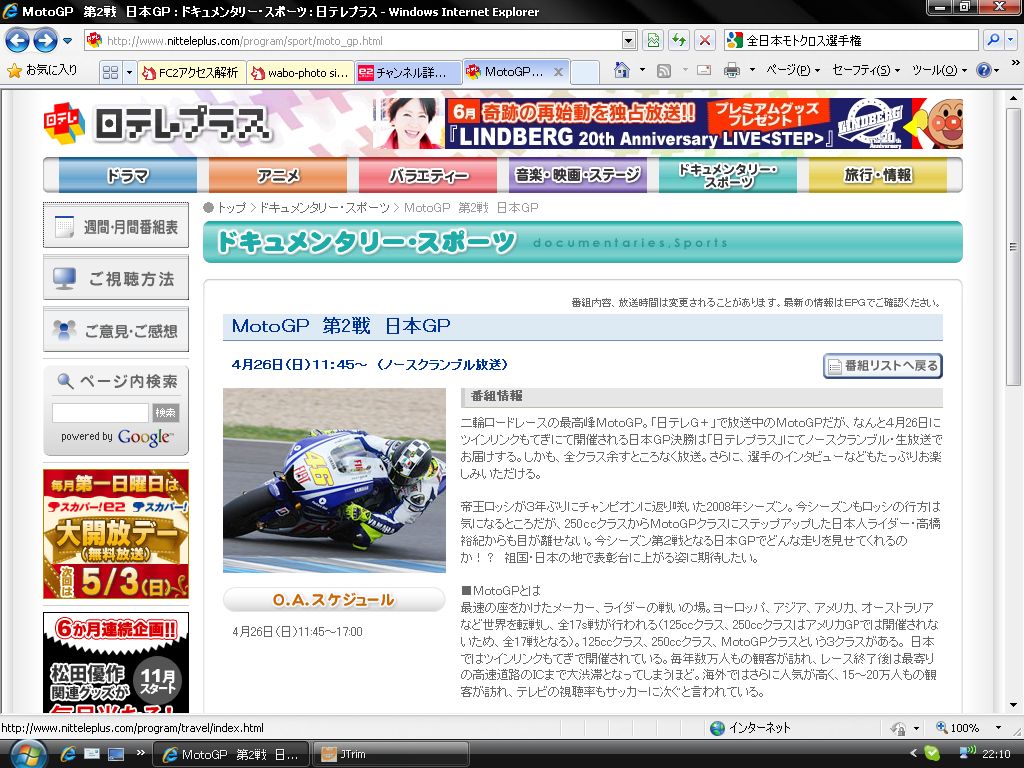Open the ツール(O) menu

click(939, 70)
